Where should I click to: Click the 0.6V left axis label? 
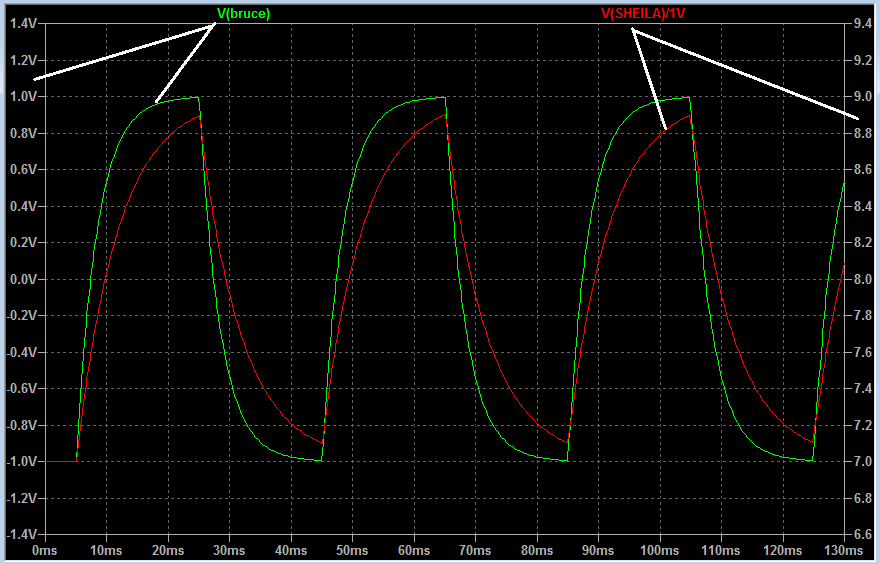tap(24, 169)
